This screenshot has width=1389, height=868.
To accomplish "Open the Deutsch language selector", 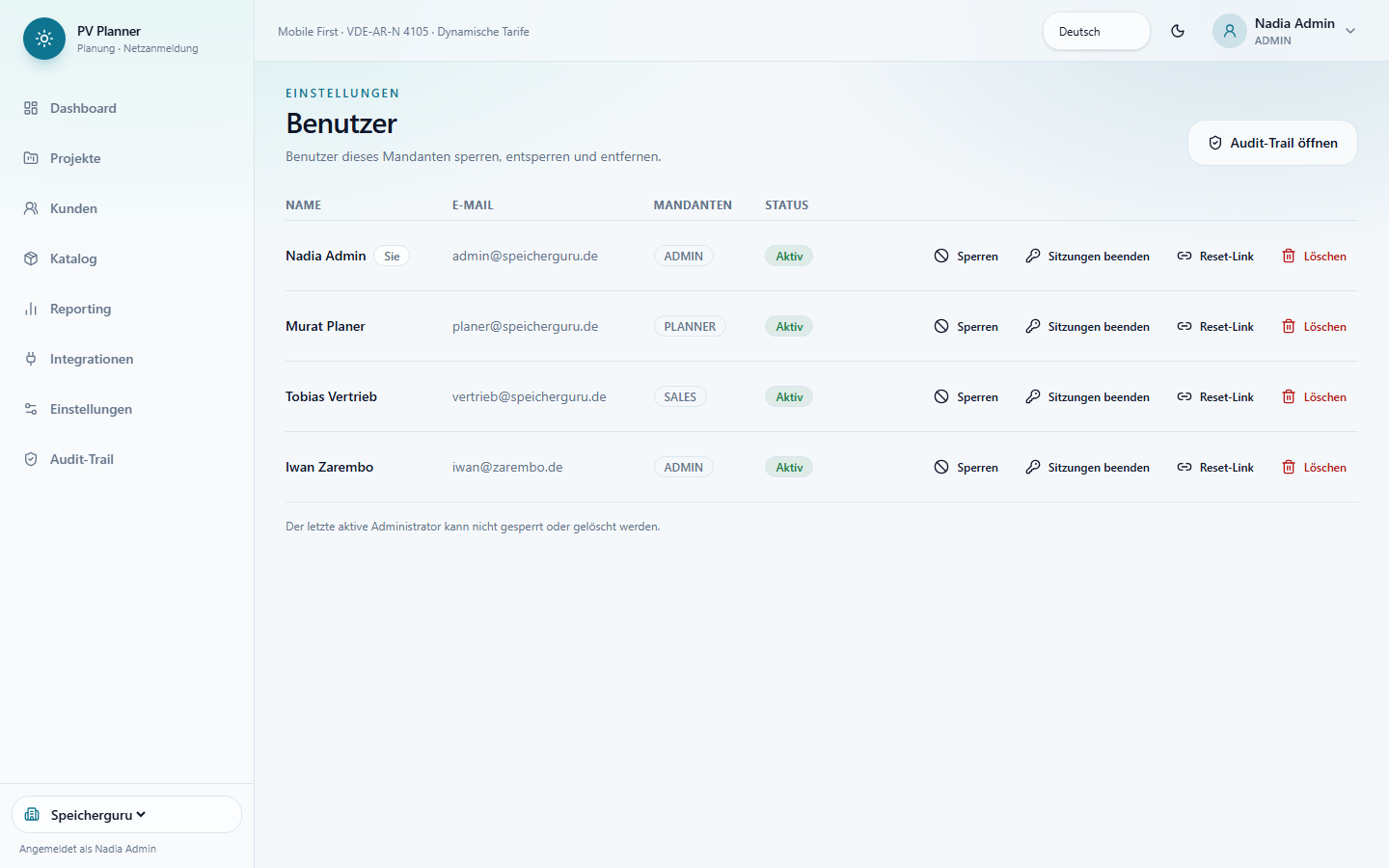I will pyautogui.click(x=1096, y=31).
